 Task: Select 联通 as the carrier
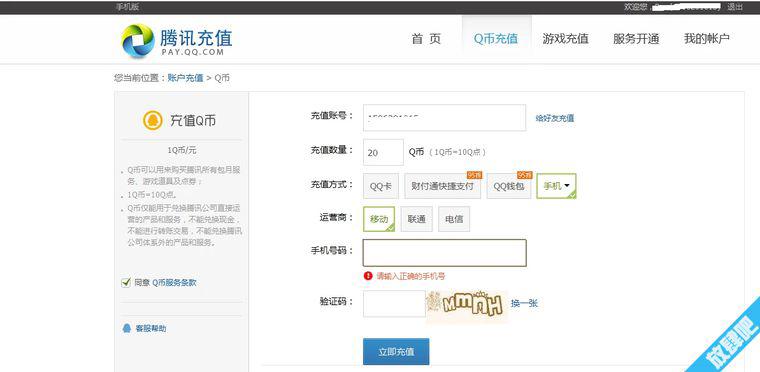[x=417, y=219]
